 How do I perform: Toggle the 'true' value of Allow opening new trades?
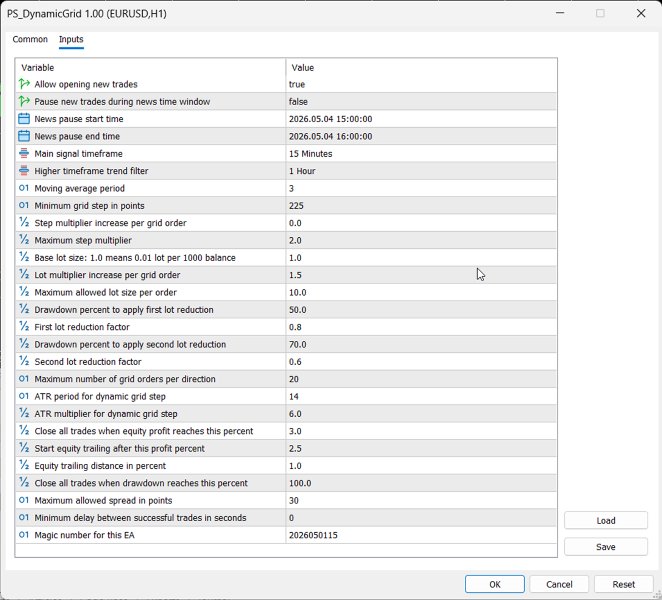[297, 84]
